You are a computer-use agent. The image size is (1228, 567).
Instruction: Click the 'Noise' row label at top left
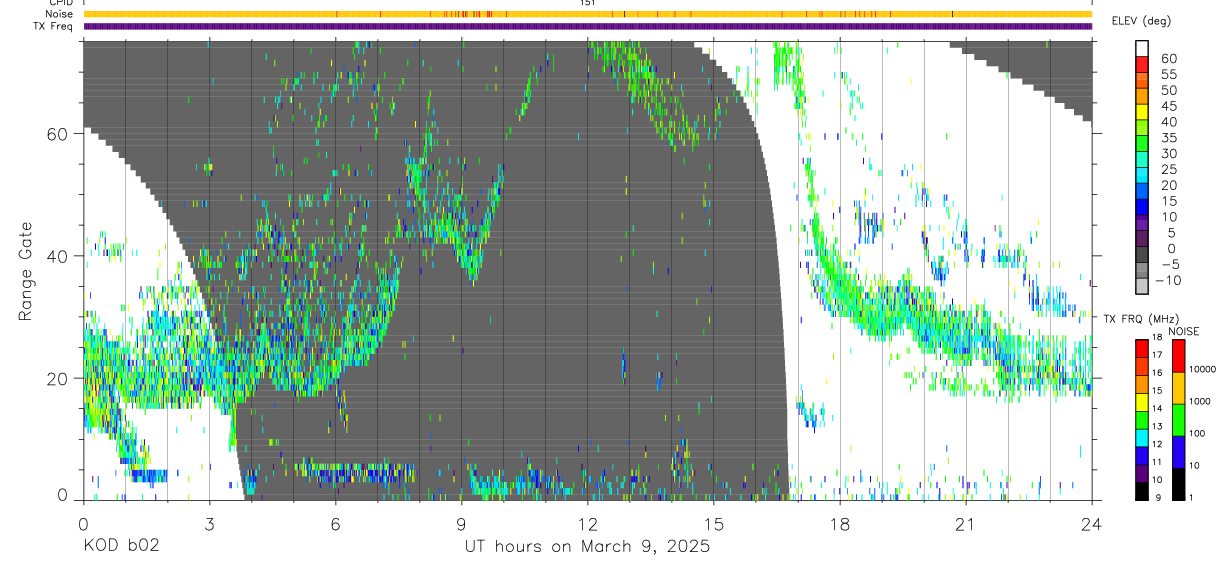point(60,14)
